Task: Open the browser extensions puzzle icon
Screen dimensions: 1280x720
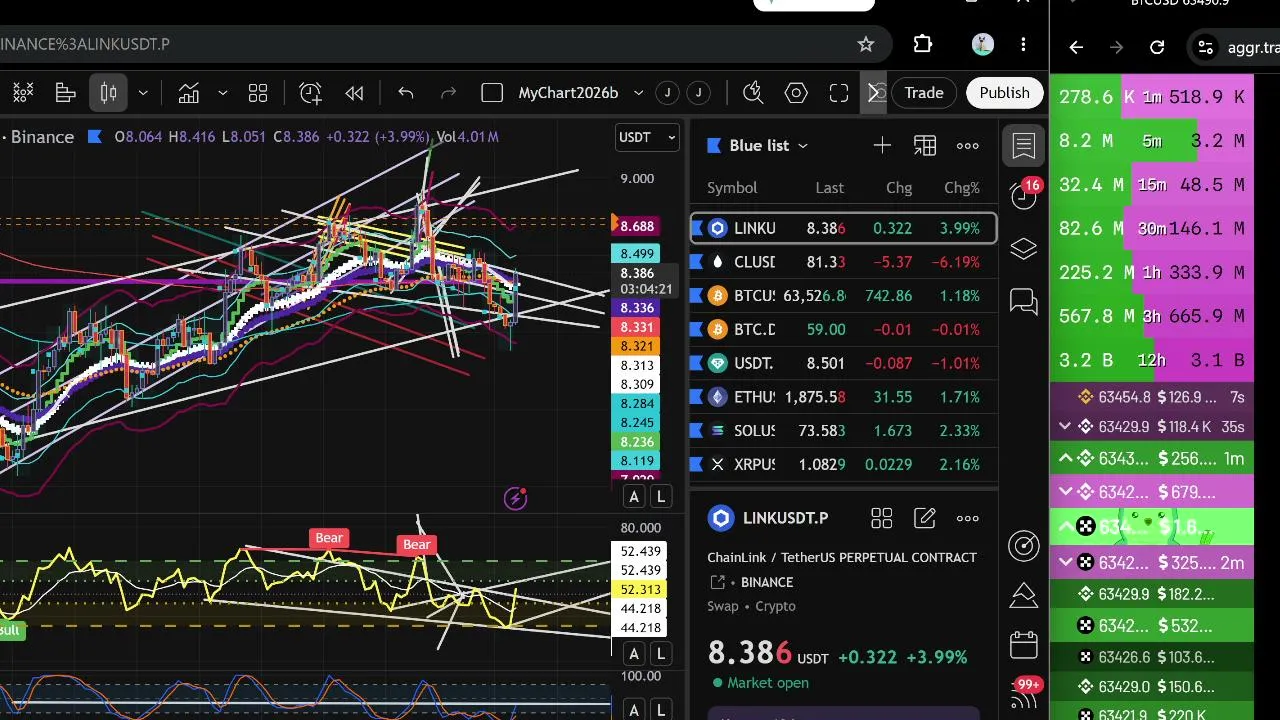Action: (x=923, y=44)
